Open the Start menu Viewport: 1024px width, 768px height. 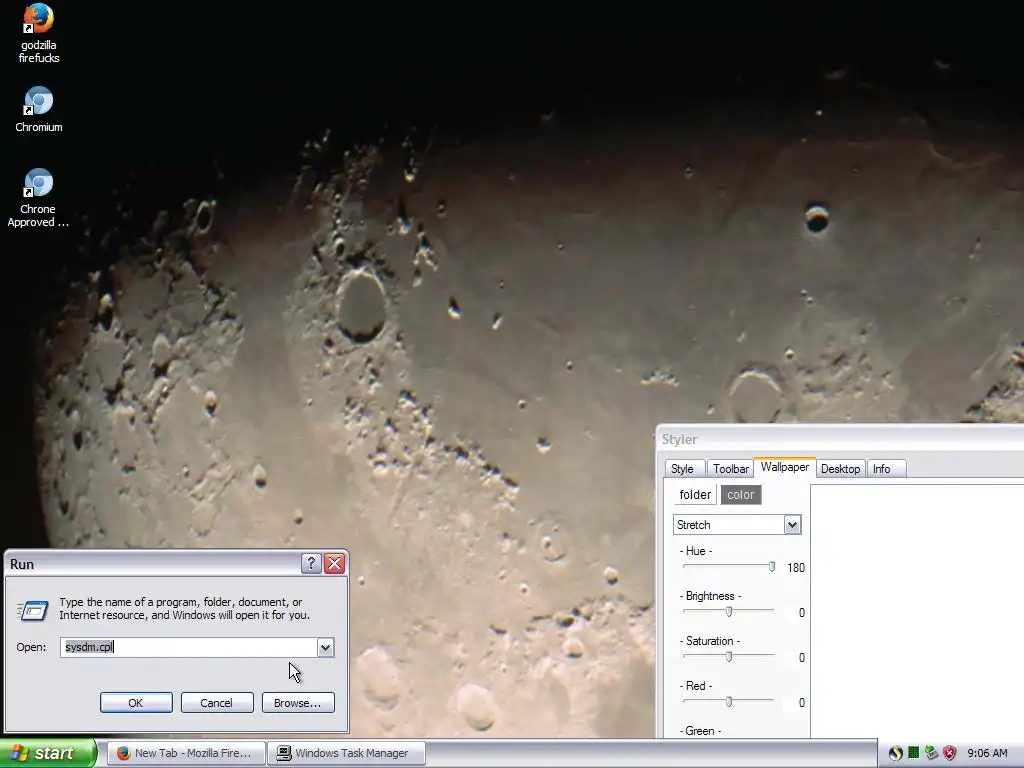click(48, 753)
